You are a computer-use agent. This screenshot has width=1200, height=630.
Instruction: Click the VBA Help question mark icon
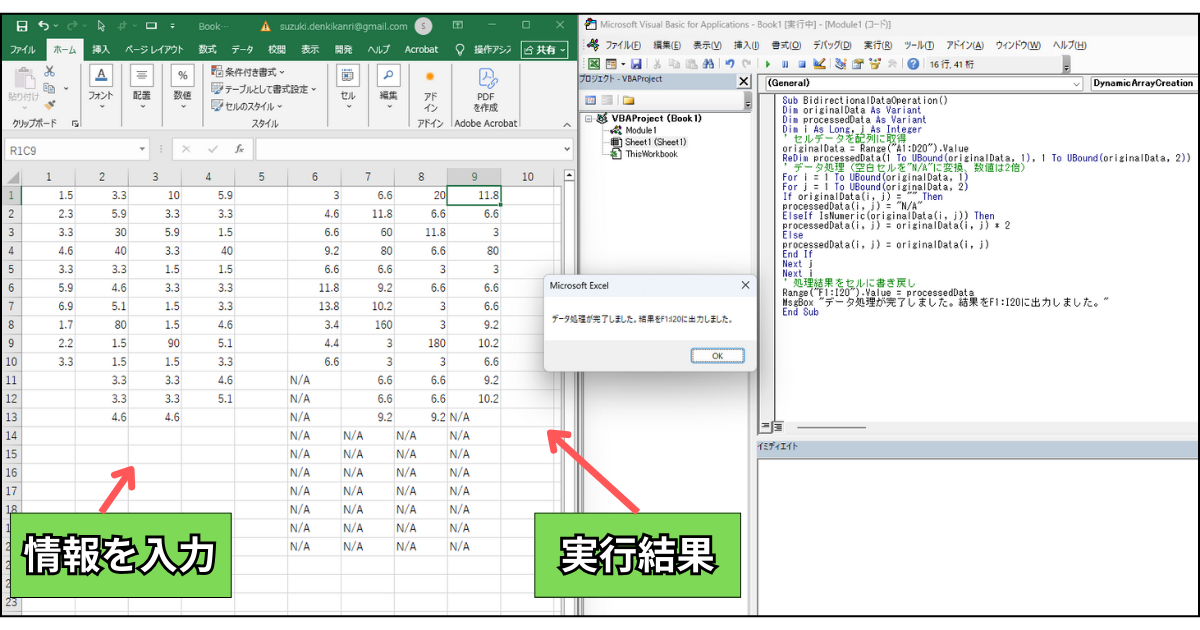click(x=913, y=64)
